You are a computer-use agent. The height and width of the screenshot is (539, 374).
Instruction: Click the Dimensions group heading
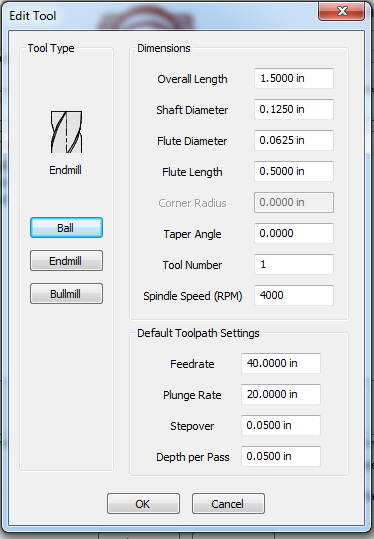click(164, 48)
